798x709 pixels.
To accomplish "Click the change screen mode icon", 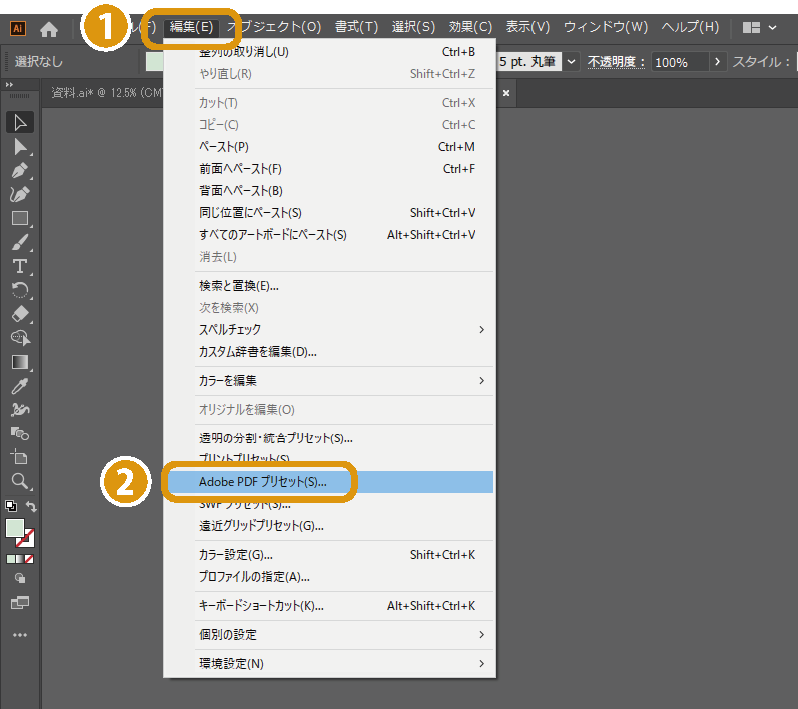I will (x=20, y=603).
